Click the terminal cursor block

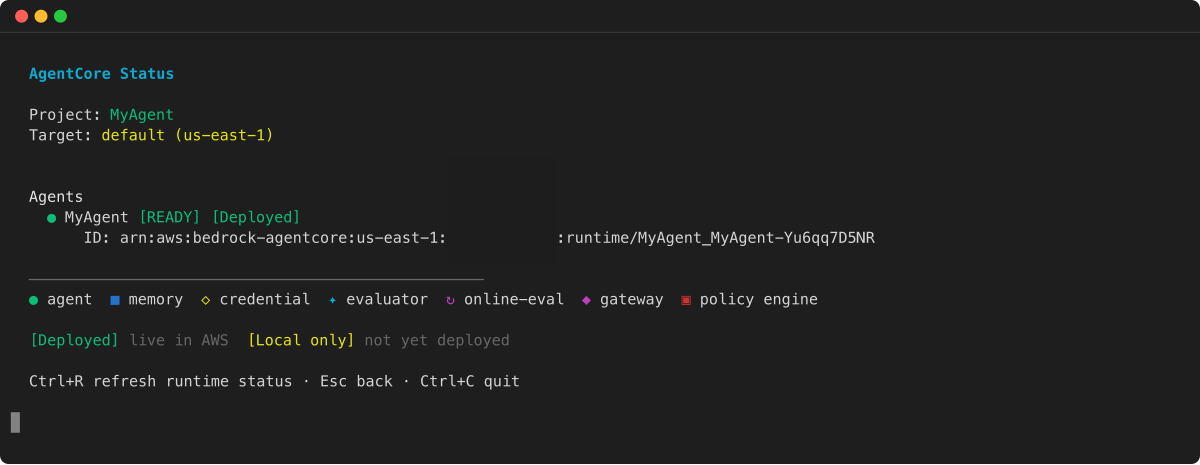point(15,422)
